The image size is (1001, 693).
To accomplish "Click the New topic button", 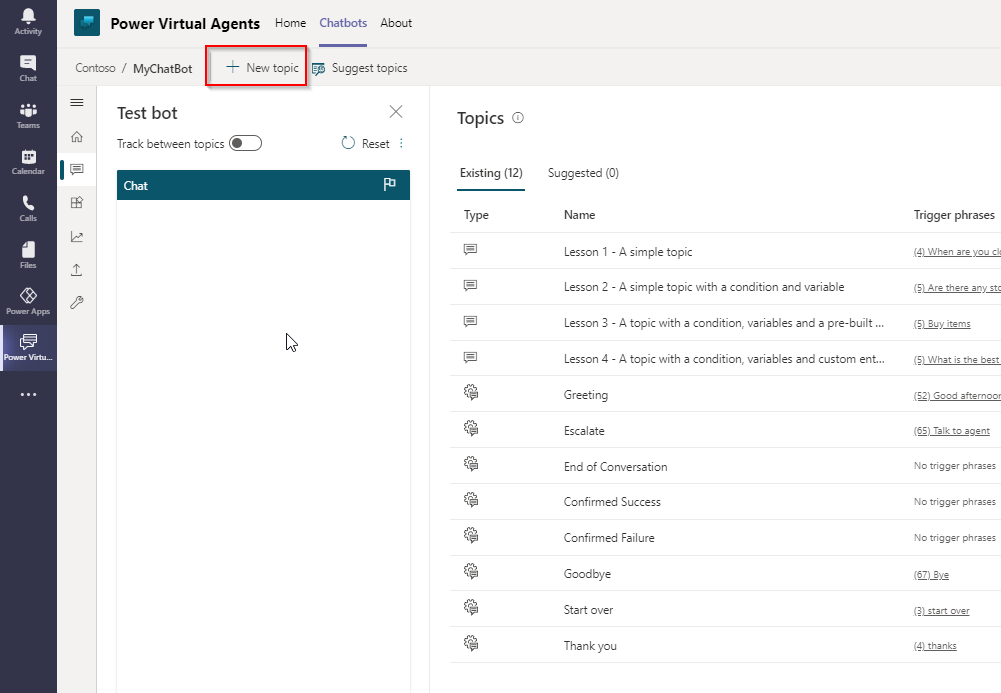I will [262, 68].
